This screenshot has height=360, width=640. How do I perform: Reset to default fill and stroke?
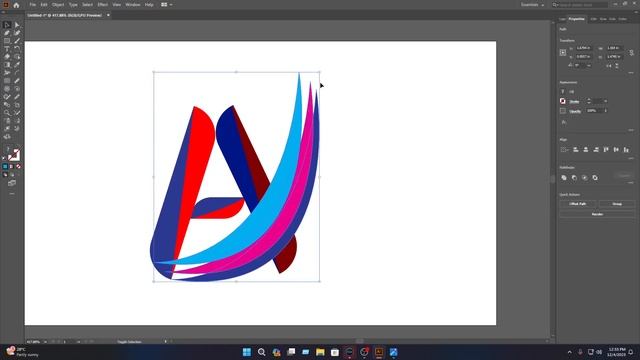pyautogui.click(x=4, y=158)
